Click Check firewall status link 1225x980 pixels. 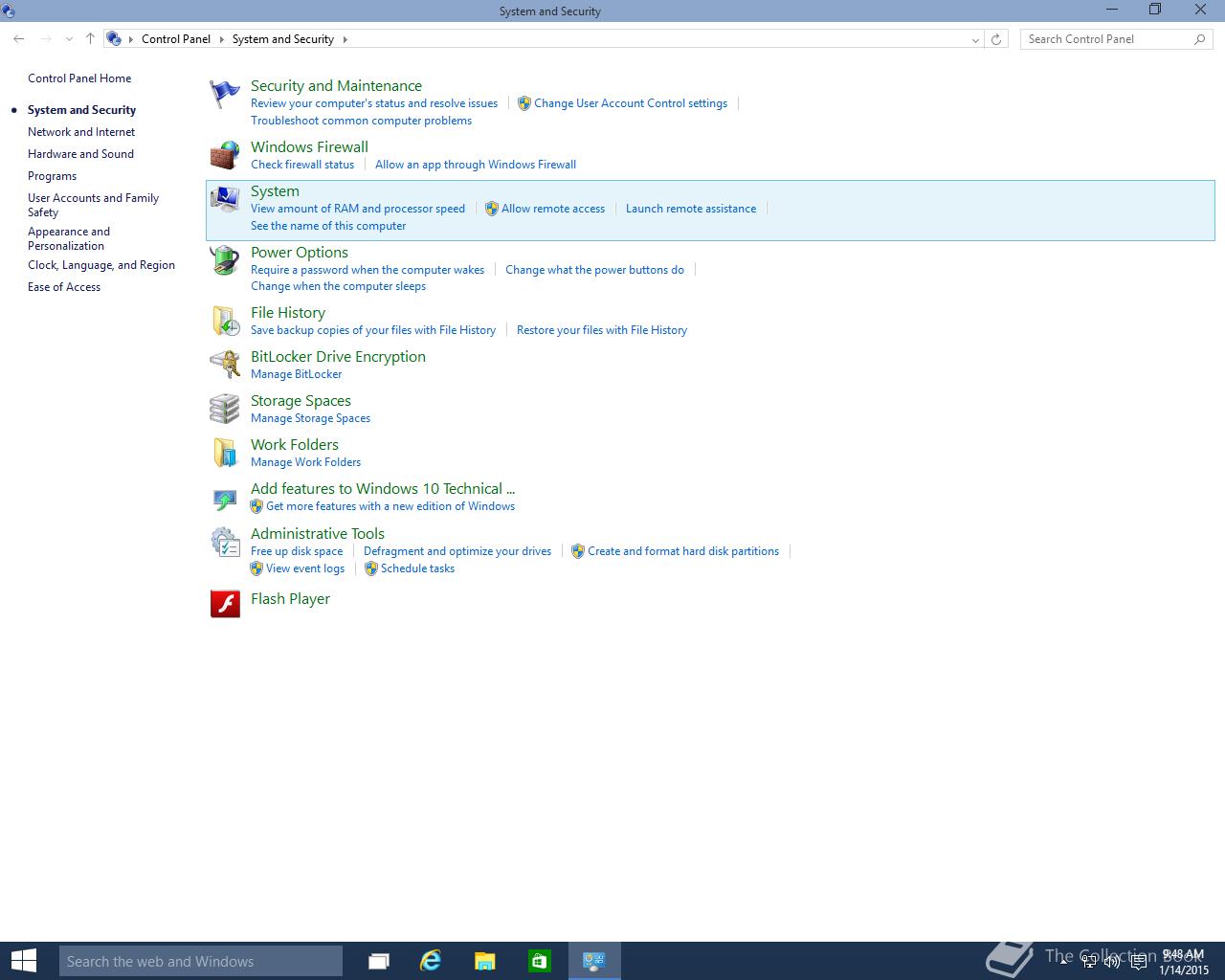pos(302,165)
